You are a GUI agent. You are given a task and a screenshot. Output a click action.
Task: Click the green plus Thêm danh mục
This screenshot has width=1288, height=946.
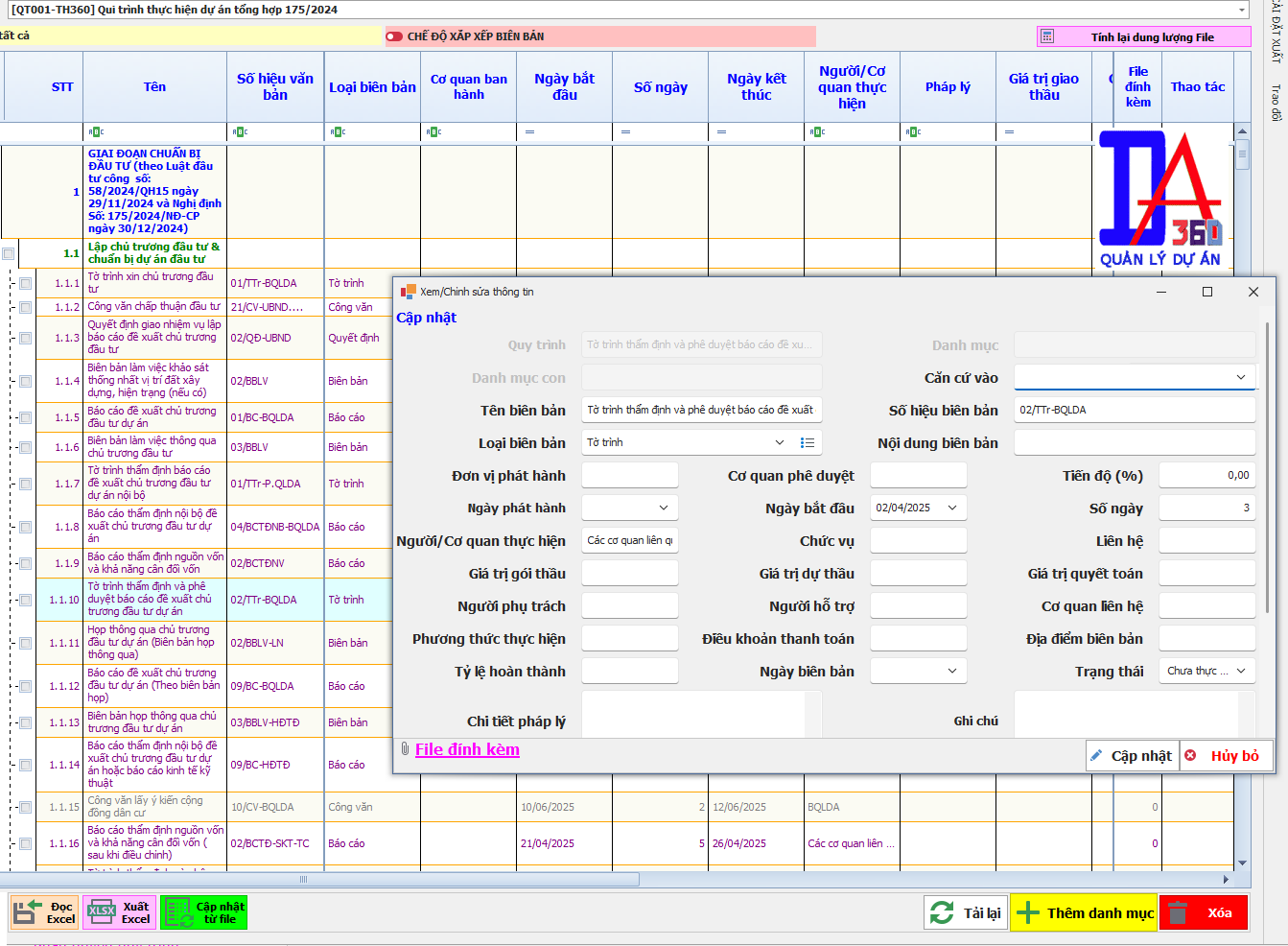[x=1027, y=912]
